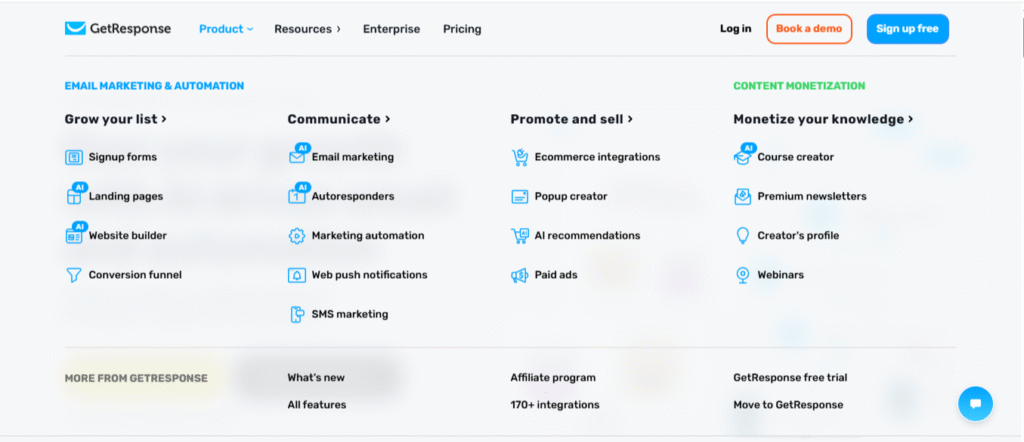This screenshot has height=442, width=1024.
Task: Click the Email marketing envelope icon
Action: (297, 156)
